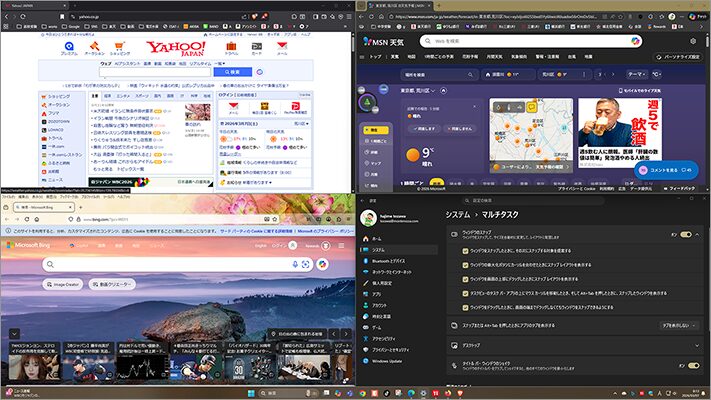Click the Windows Start button on taskbar
This screenshot has height=400, width=711.
point(250,391)
